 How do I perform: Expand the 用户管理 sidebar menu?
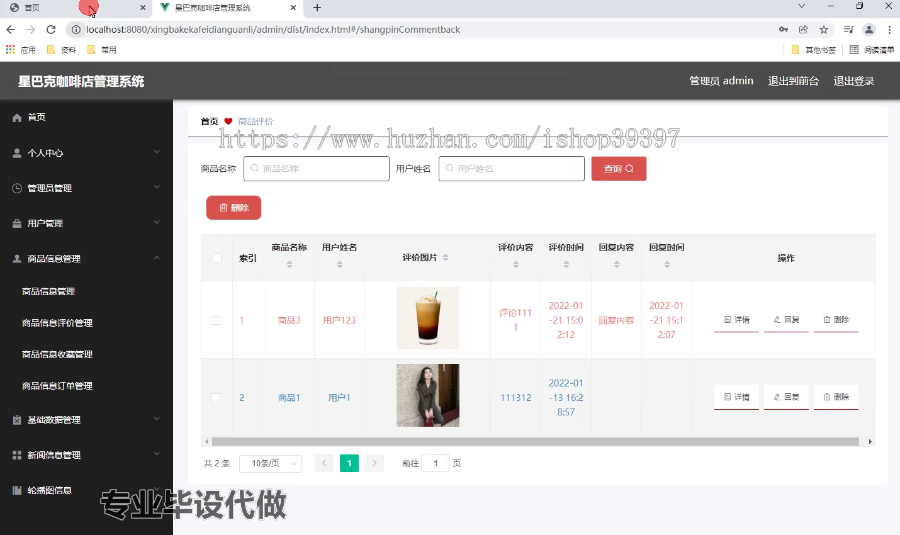pyautogui.click(x=156, y=222)
